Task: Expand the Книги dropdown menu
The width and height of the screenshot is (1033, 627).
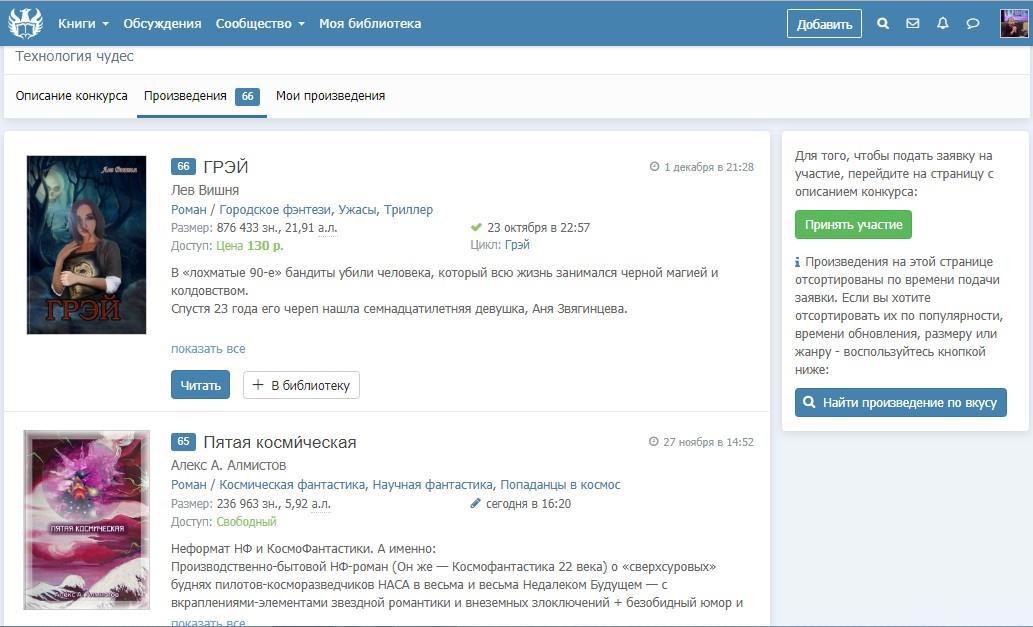Action: (83, 24)
